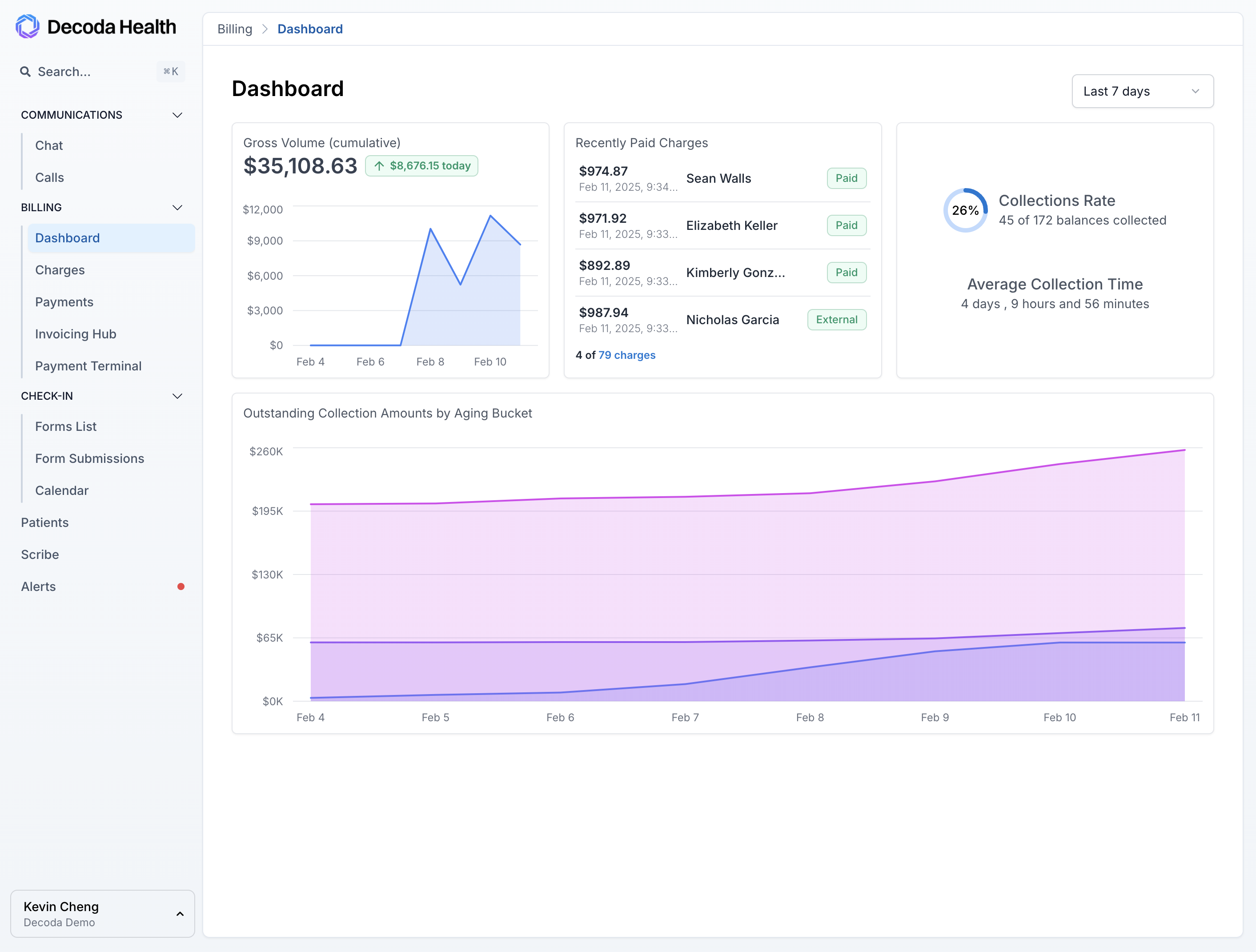Viewport: 1256px width, 952px height.
Task: Collapse the Billing section chevron
Action: click(x=177, y=207)
